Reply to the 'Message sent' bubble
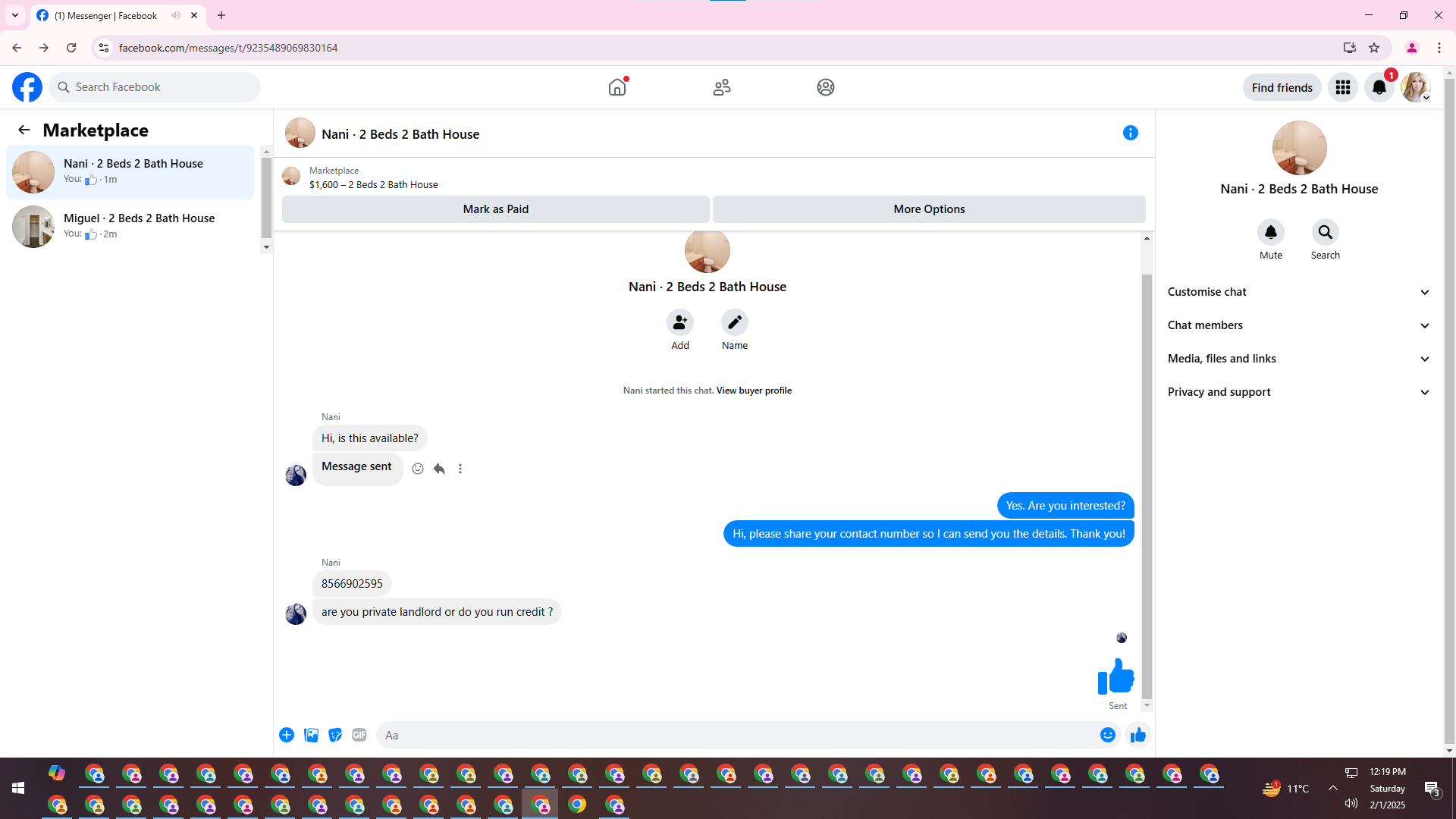The height and width of the screenshot is (819, 1456). pos(439,469)
